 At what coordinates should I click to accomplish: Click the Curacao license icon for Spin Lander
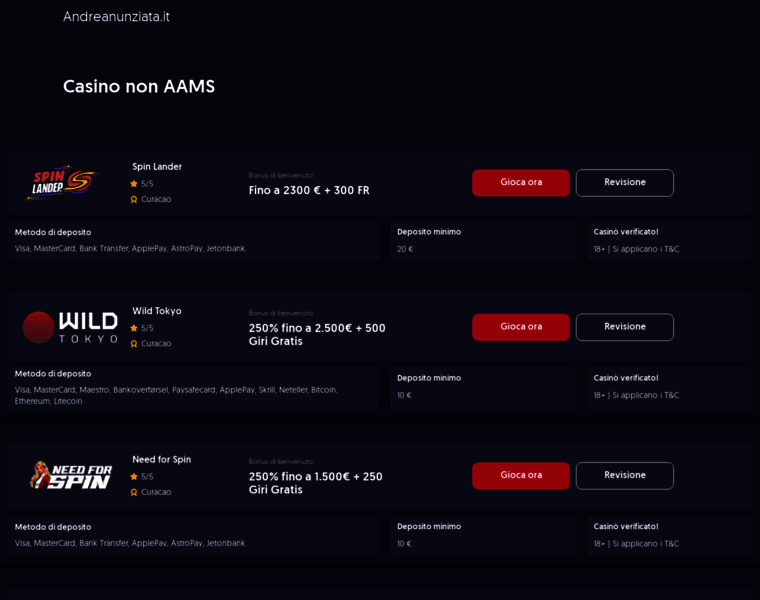[x=134, y=199]
